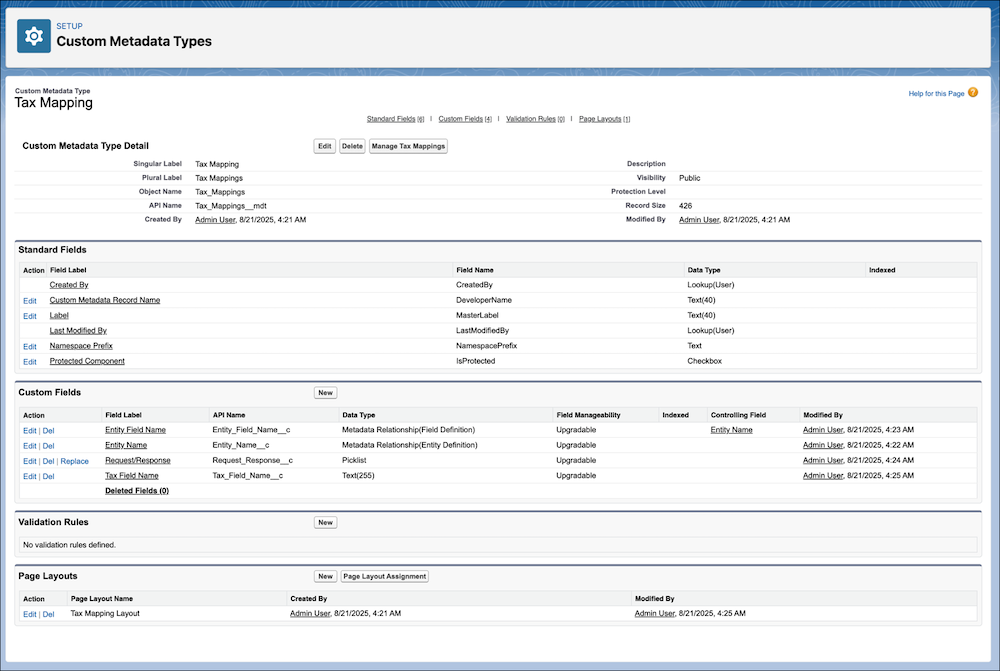Open the Label field link
This screenshot has width=1000, height=671.
(59, 316)
